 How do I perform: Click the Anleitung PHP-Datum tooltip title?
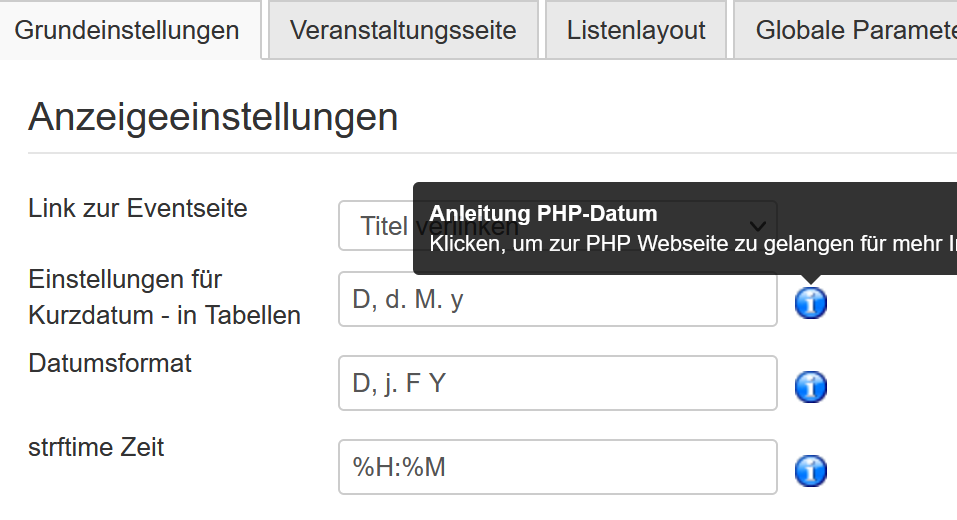(543, 214)
